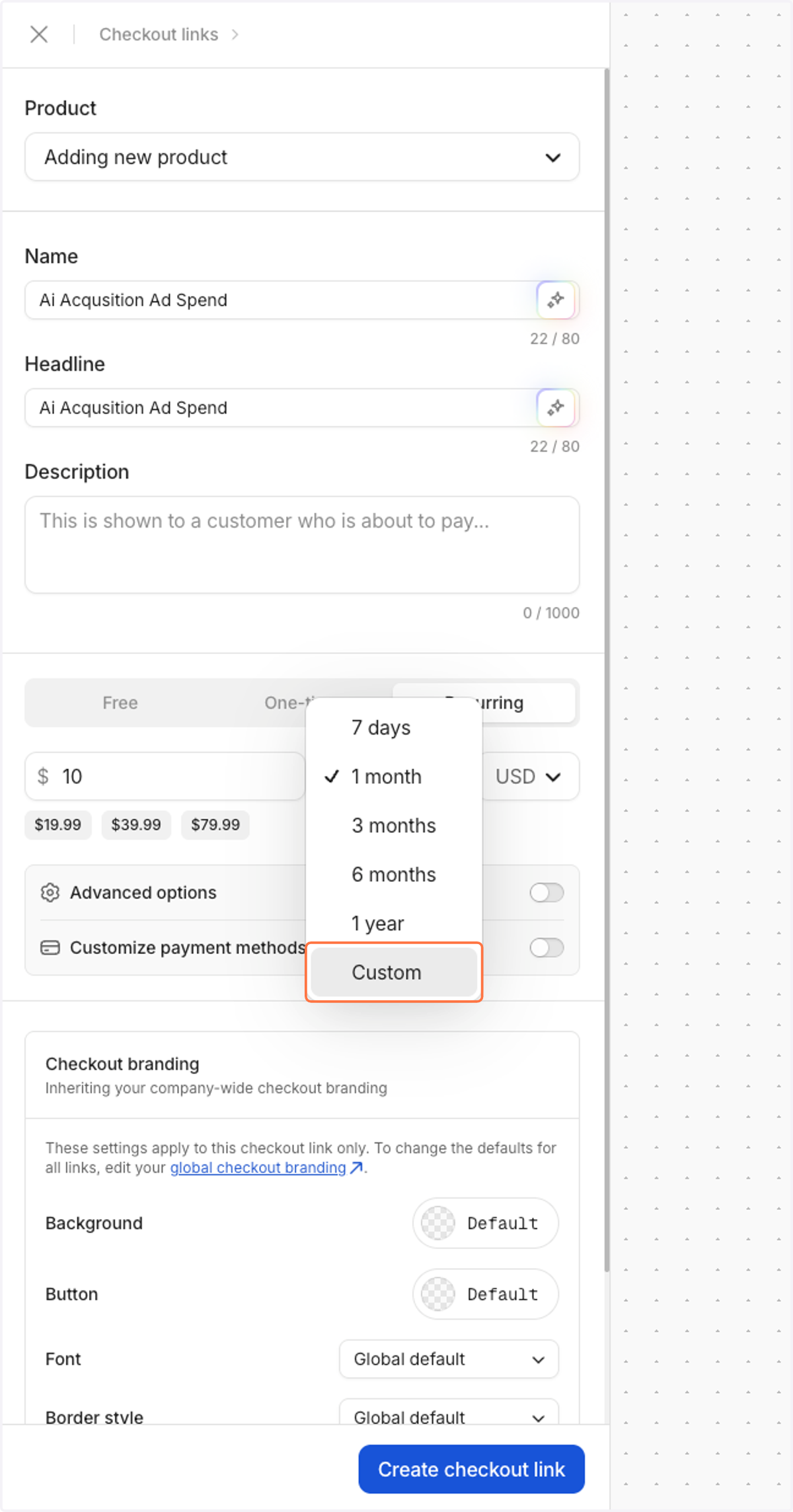Screen dimensions: 793x1512
Task: Toggle the Advanced options switch
Action: coord(547,893)
